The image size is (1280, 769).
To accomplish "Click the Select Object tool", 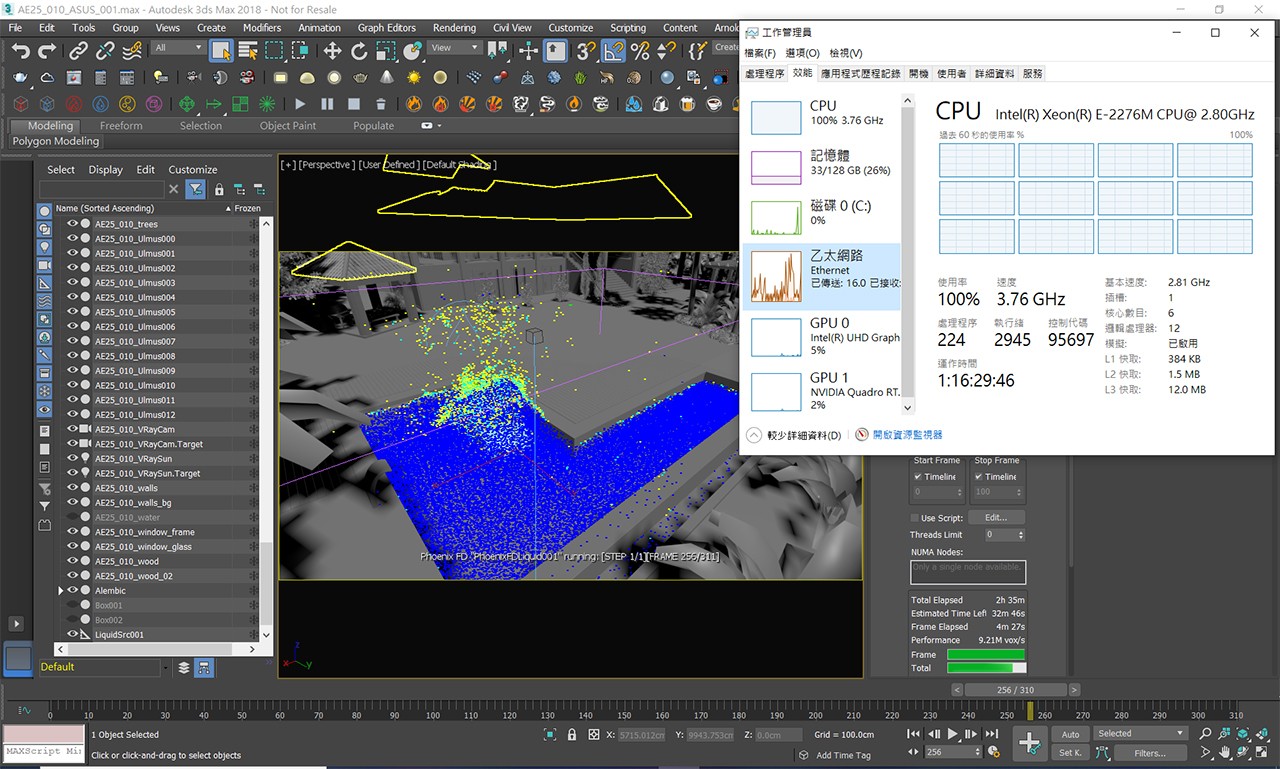I will 221,51.
